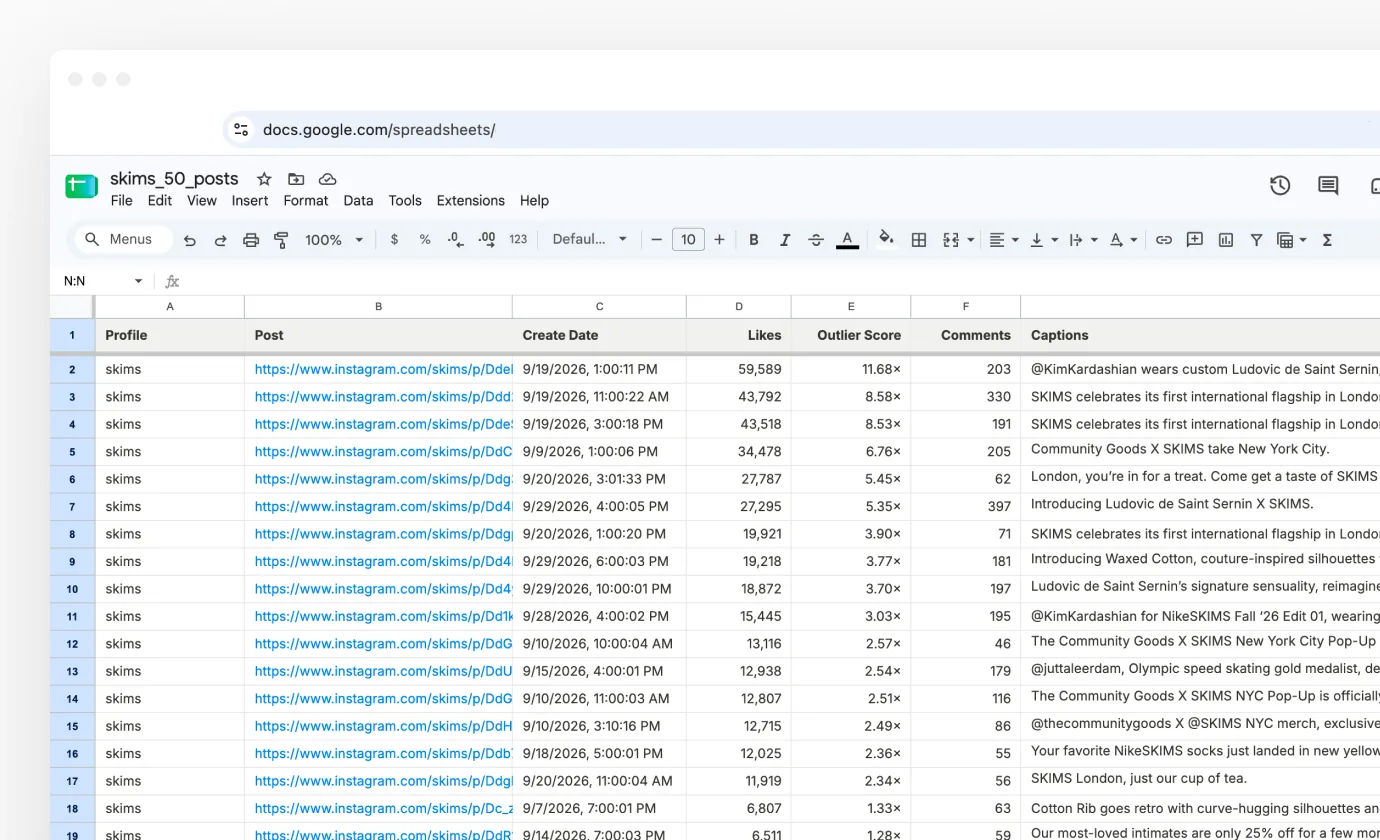Open version history clock icon
Viewport: 1380px width, 840px height.
tap(1280, 185)
